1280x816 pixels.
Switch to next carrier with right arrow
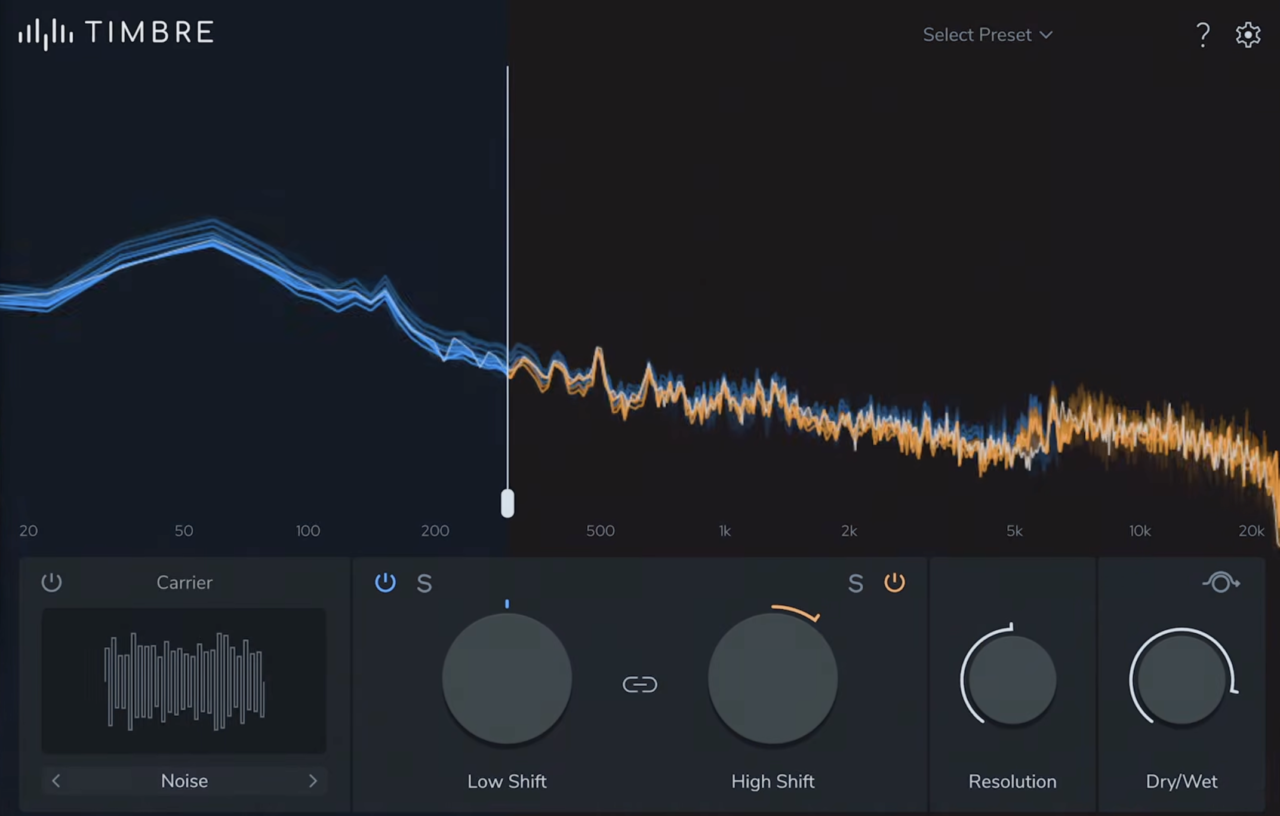pos(313,781)
